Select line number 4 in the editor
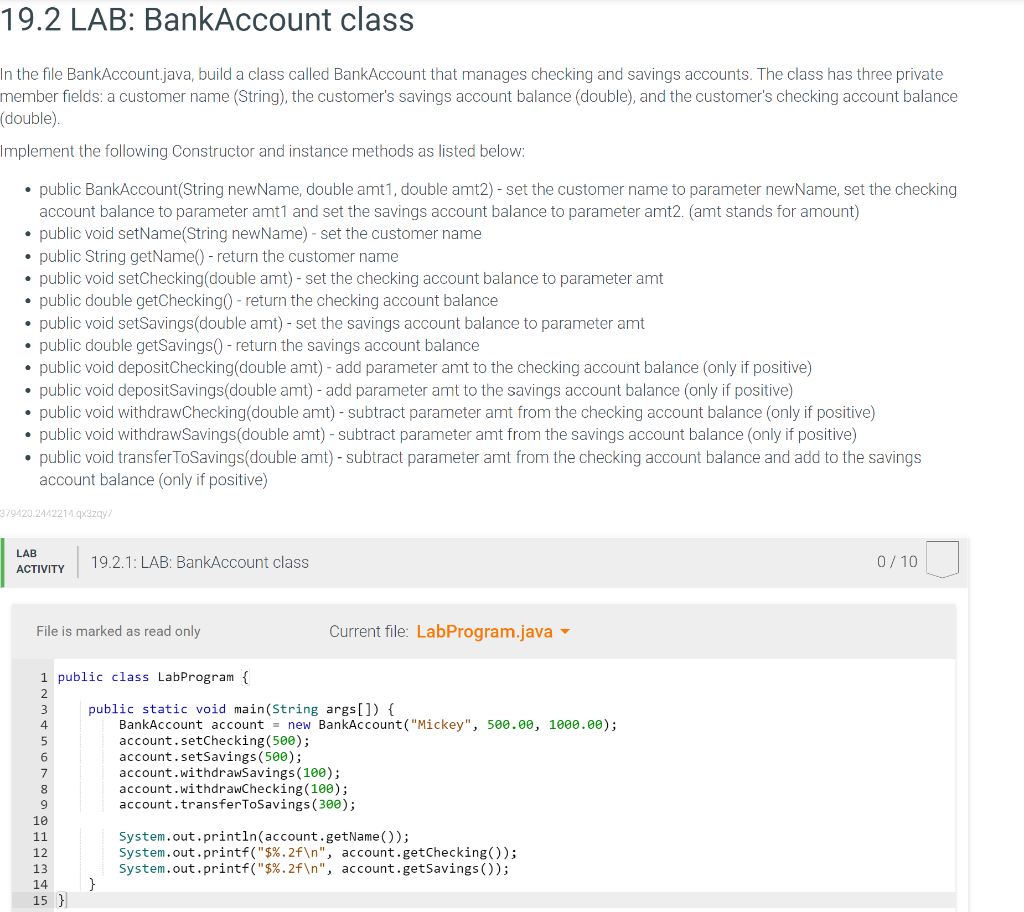 click(42, 724)
